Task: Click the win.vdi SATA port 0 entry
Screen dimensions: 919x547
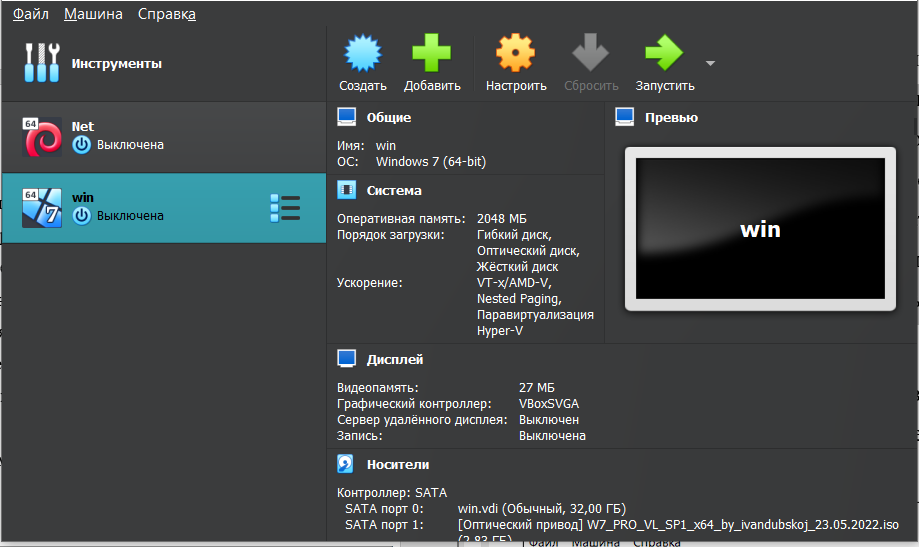Action: click(542, 509)
